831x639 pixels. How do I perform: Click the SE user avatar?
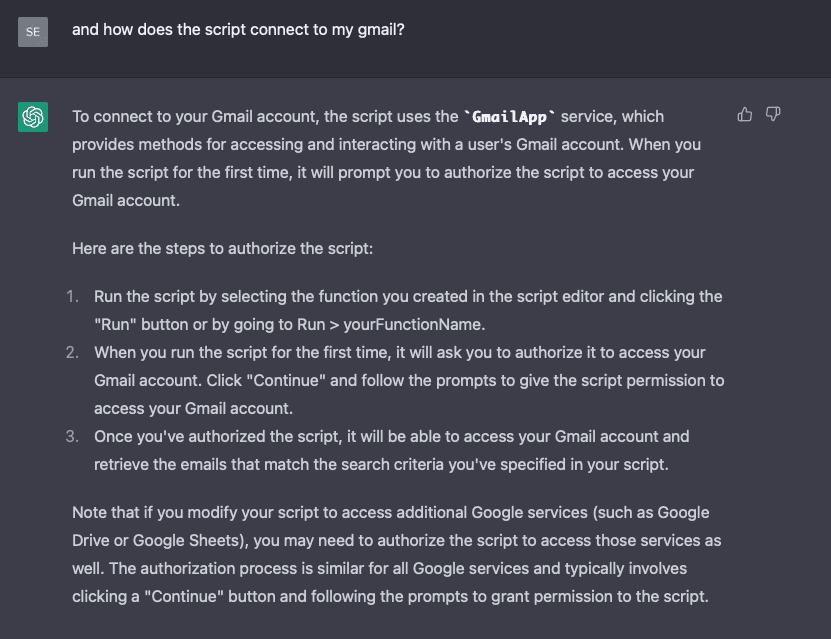[33, 31]
